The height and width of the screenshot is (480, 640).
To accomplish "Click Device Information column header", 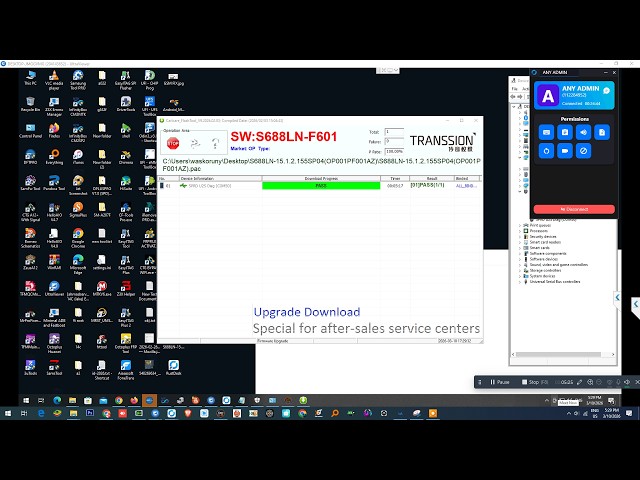I will 220,179.
